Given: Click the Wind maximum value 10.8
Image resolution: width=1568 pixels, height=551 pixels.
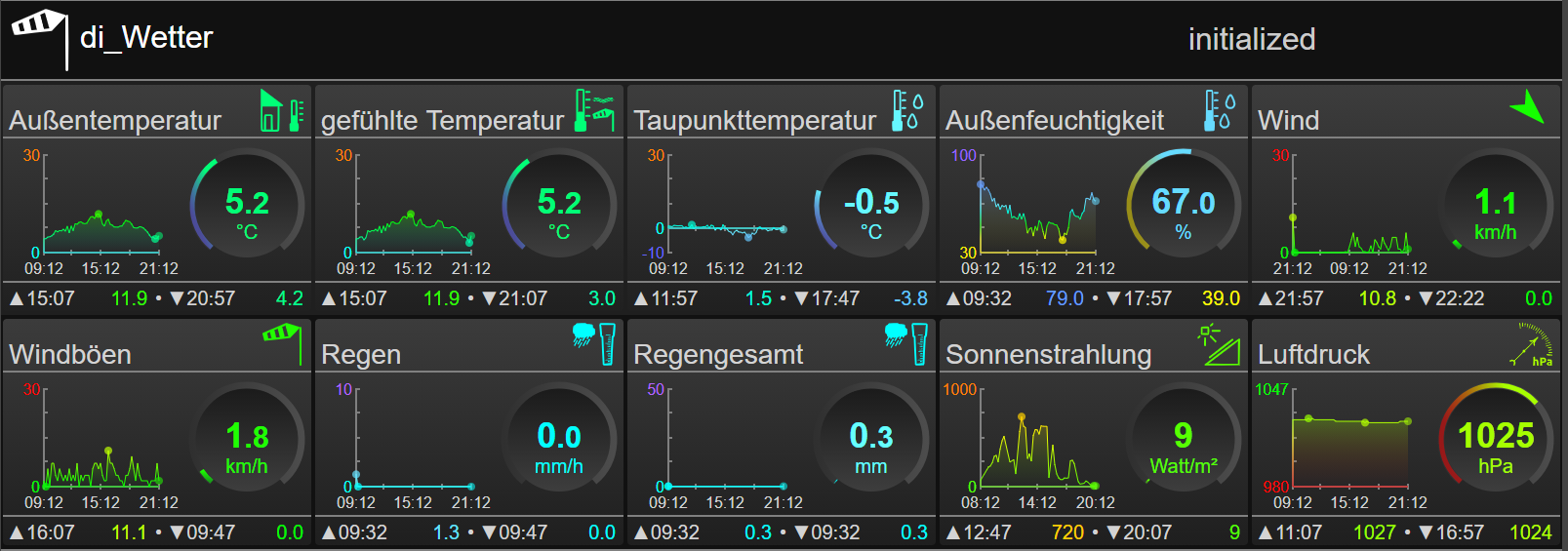Looking at the screenshot, I should click(x=1378, y=298).
